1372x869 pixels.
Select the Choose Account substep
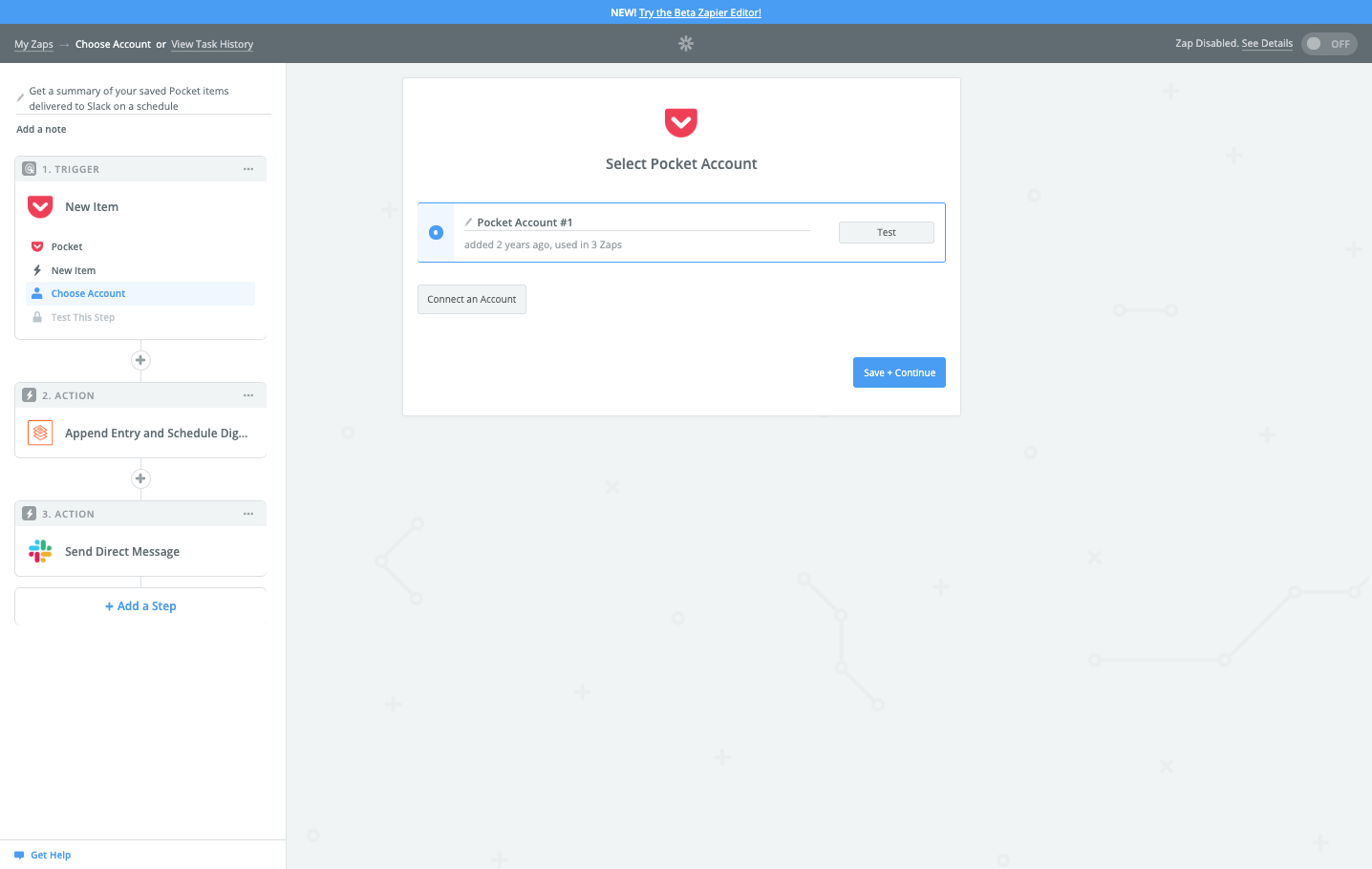click(x=140, y=293)
